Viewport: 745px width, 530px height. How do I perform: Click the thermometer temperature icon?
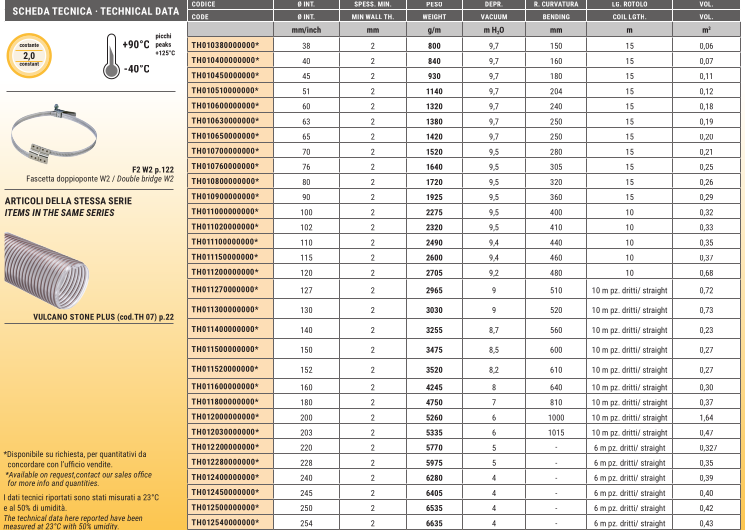click(111, 55)
